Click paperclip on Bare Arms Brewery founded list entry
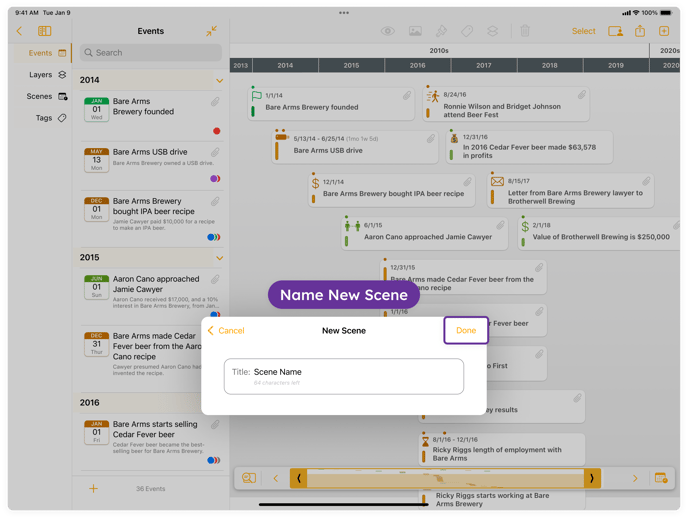 215,102
